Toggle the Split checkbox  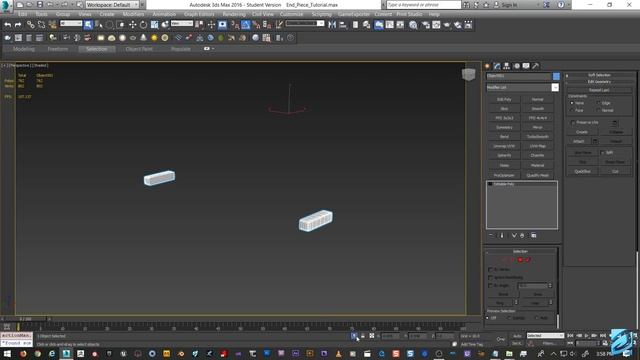tap(602, 153)
